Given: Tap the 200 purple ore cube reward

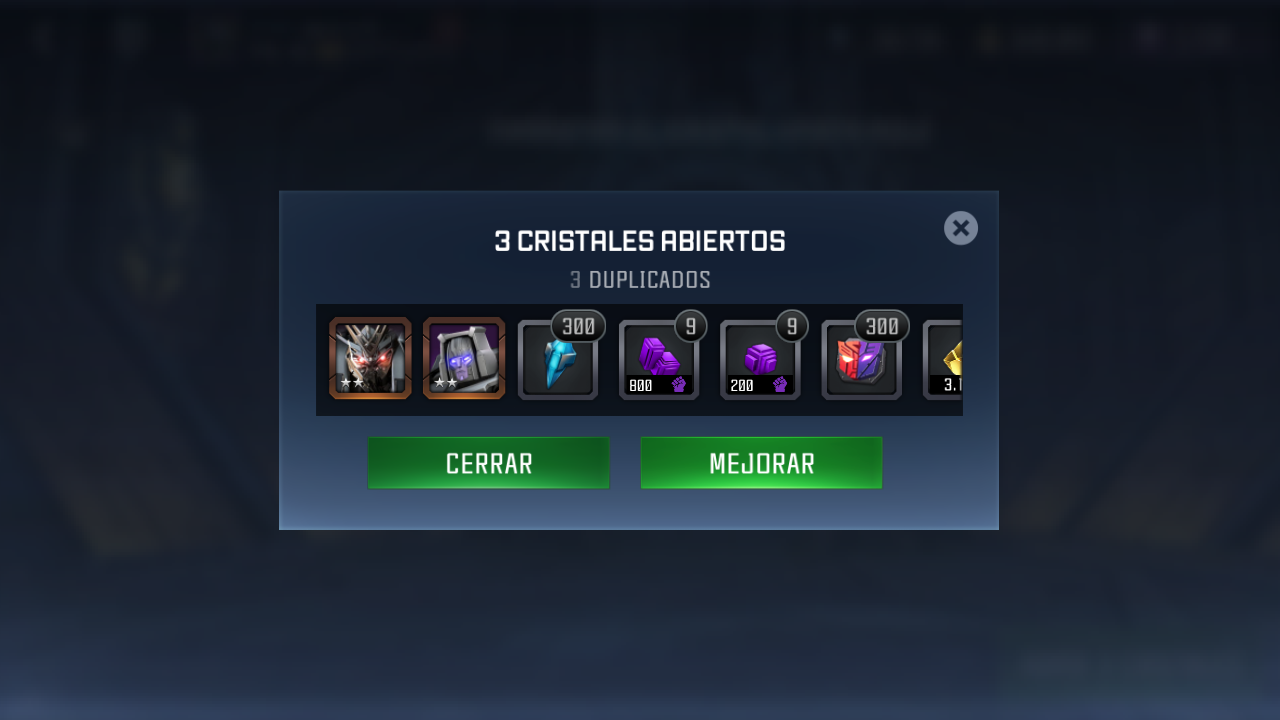Looking at the screenshot, I should (760, 360).
